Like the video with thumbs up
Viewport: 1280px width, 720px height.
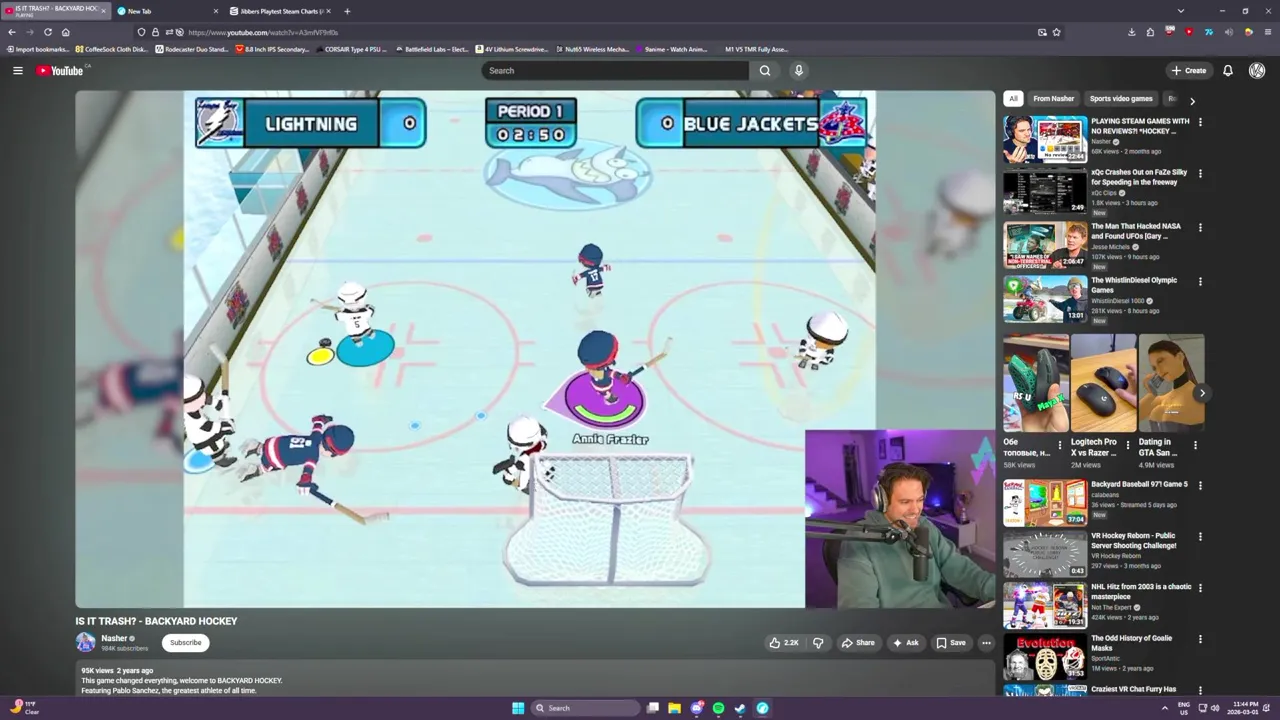[x=784, y=643]
